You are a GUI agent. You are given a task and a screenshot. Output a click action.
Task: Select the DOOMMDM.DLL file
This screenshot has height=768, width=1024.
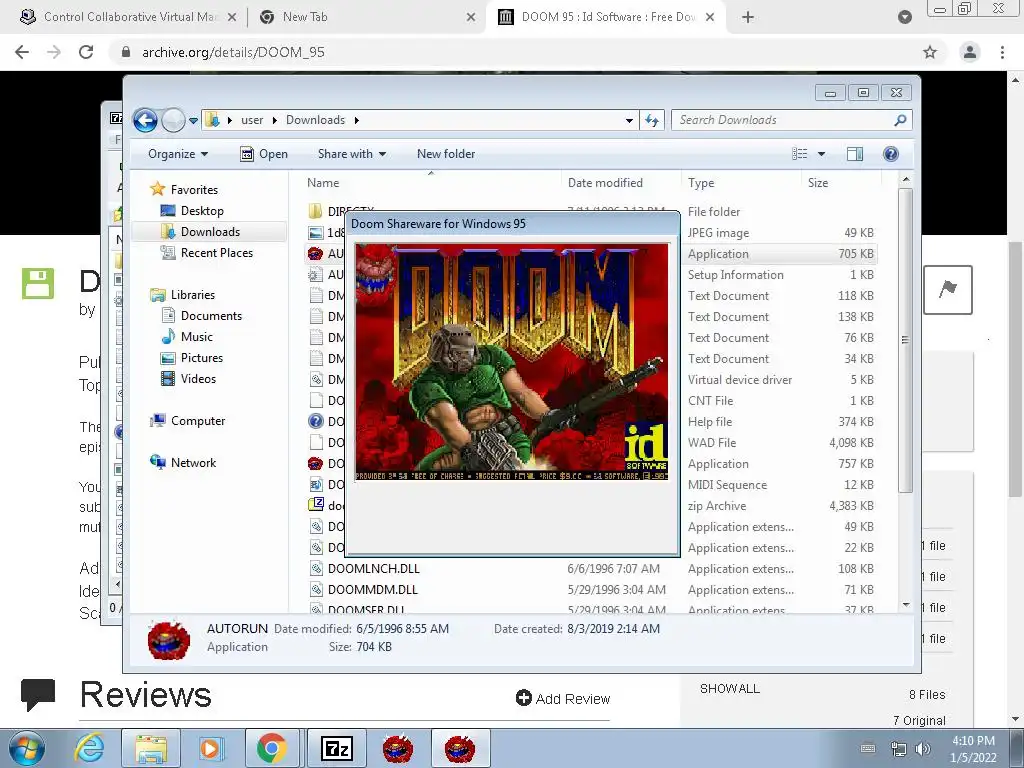[372, 590]
